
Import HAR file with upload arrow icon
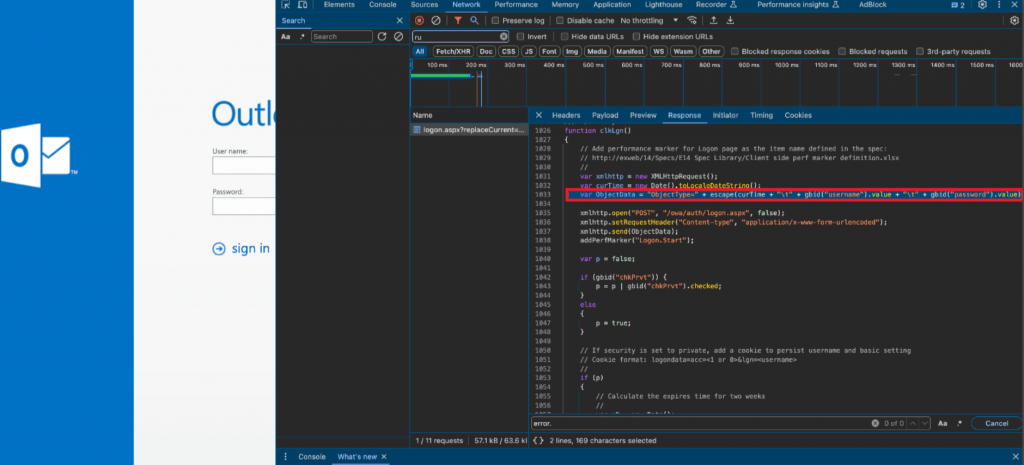pos(714,21)
